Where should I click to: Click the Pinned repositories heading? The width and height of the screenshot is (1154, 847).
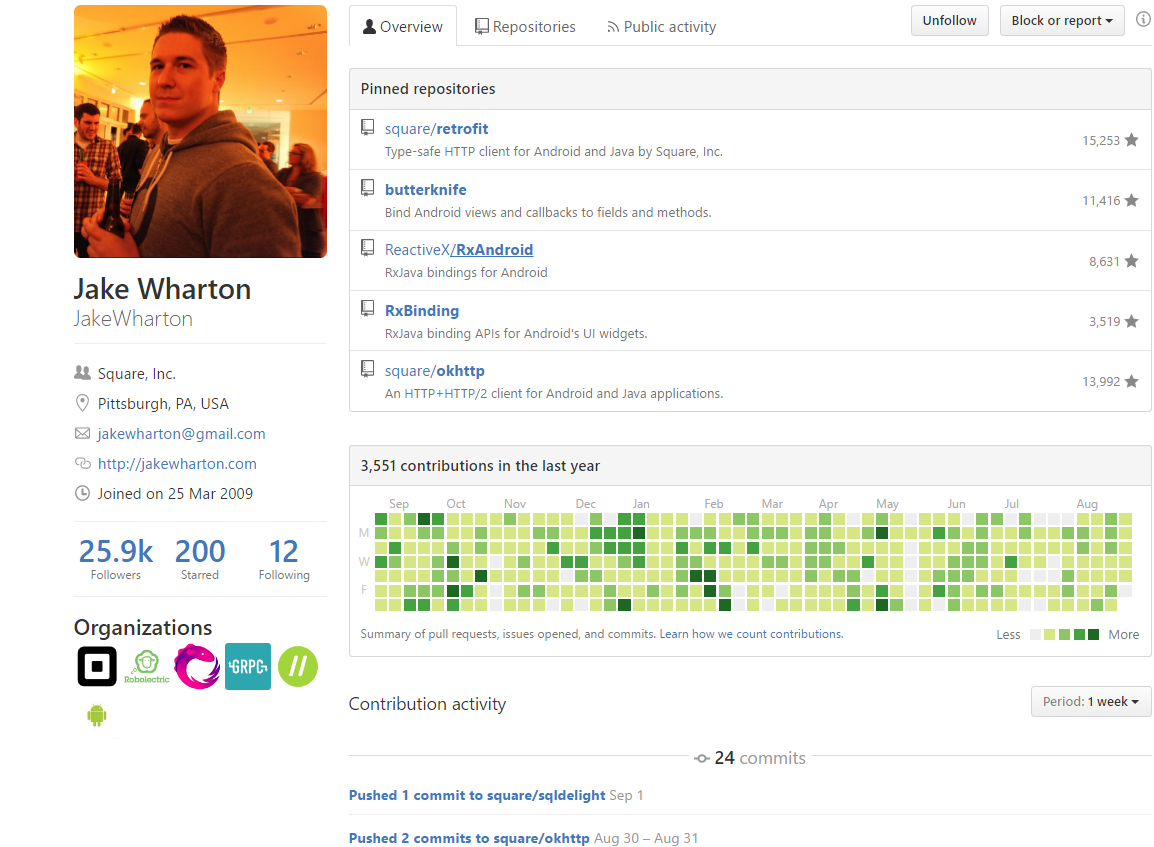click(x=428, y=88)
